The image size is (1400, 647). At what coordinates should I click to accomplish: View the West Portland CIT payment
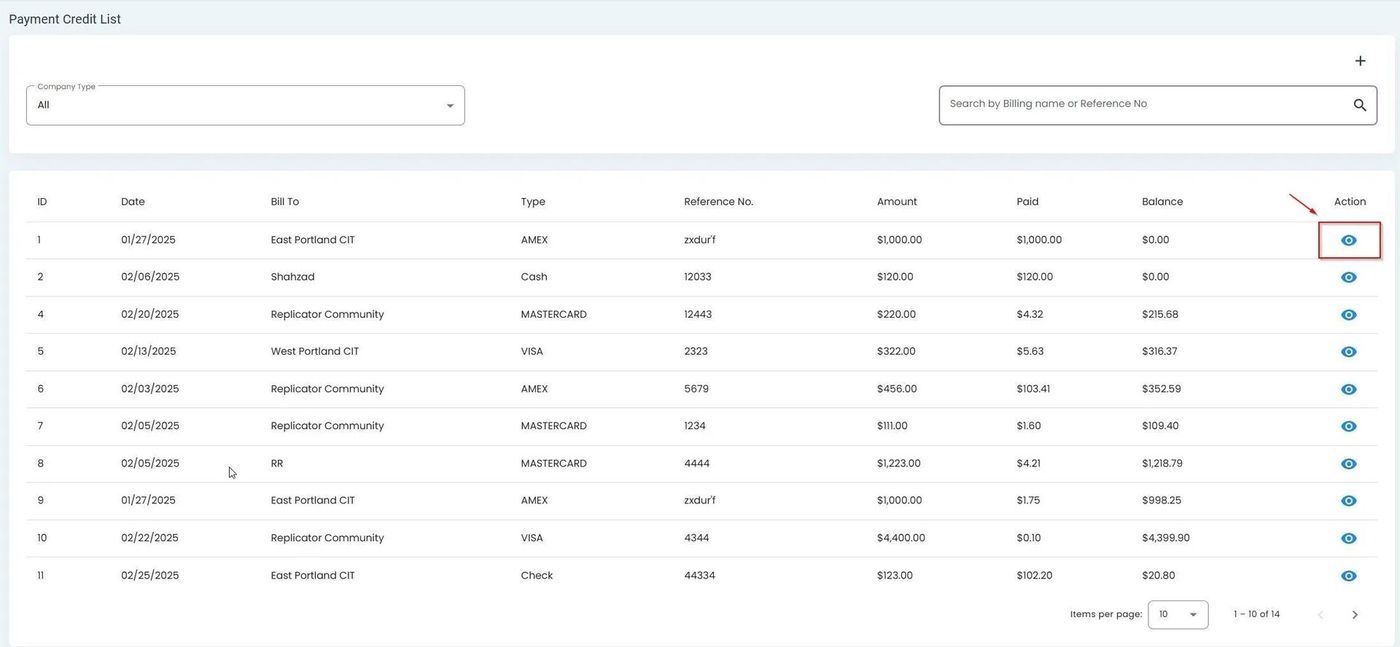click(1348, 352)
